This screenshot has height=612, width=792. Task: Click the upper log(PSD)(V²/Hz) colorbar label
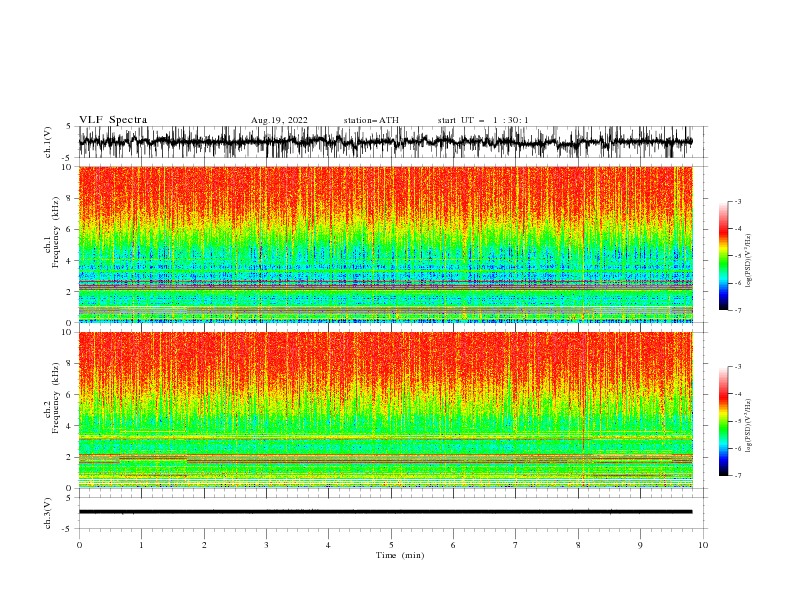pos(749,261)
